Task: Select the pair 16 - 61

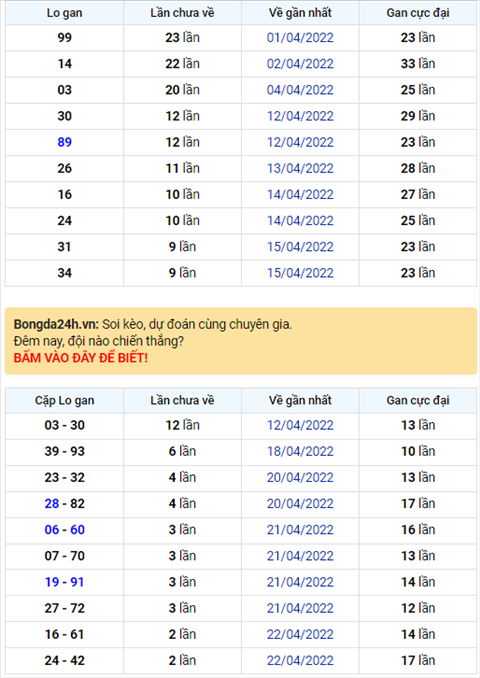Action: tap(64, 634)
